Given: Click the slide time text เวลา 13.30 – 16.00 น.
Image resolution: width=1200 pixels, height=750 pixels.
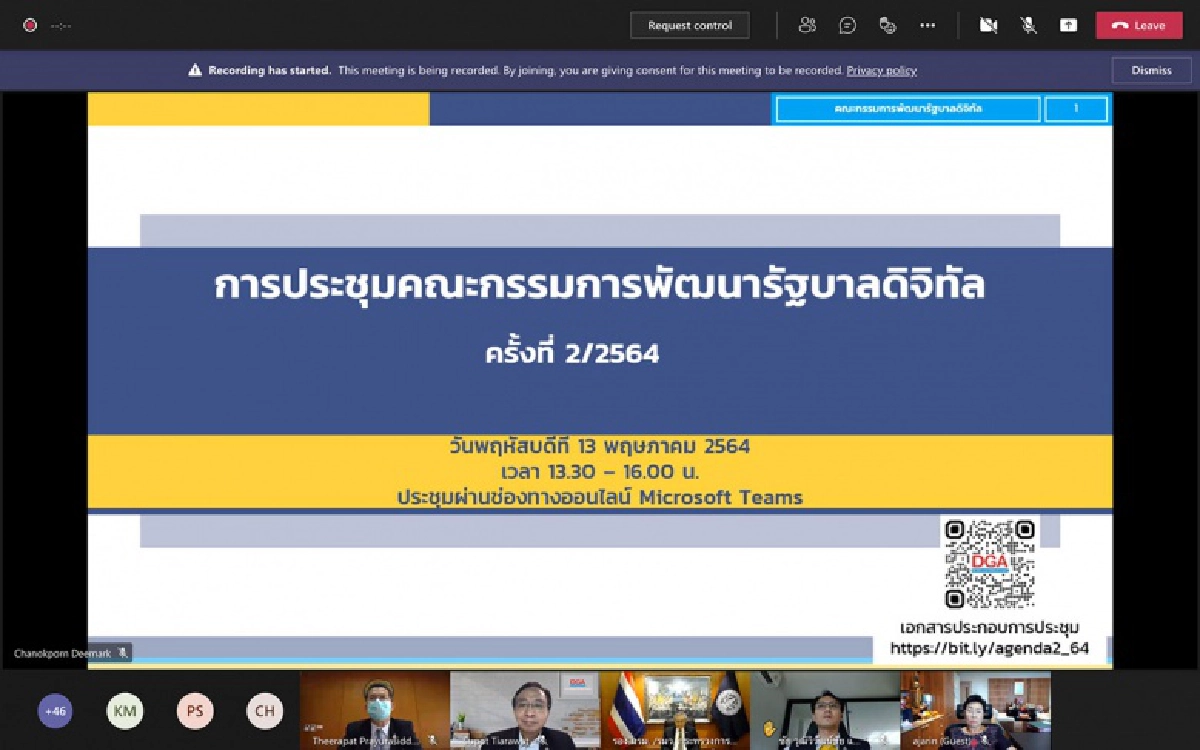Looking at the screenshot, I should click(600, 472).
